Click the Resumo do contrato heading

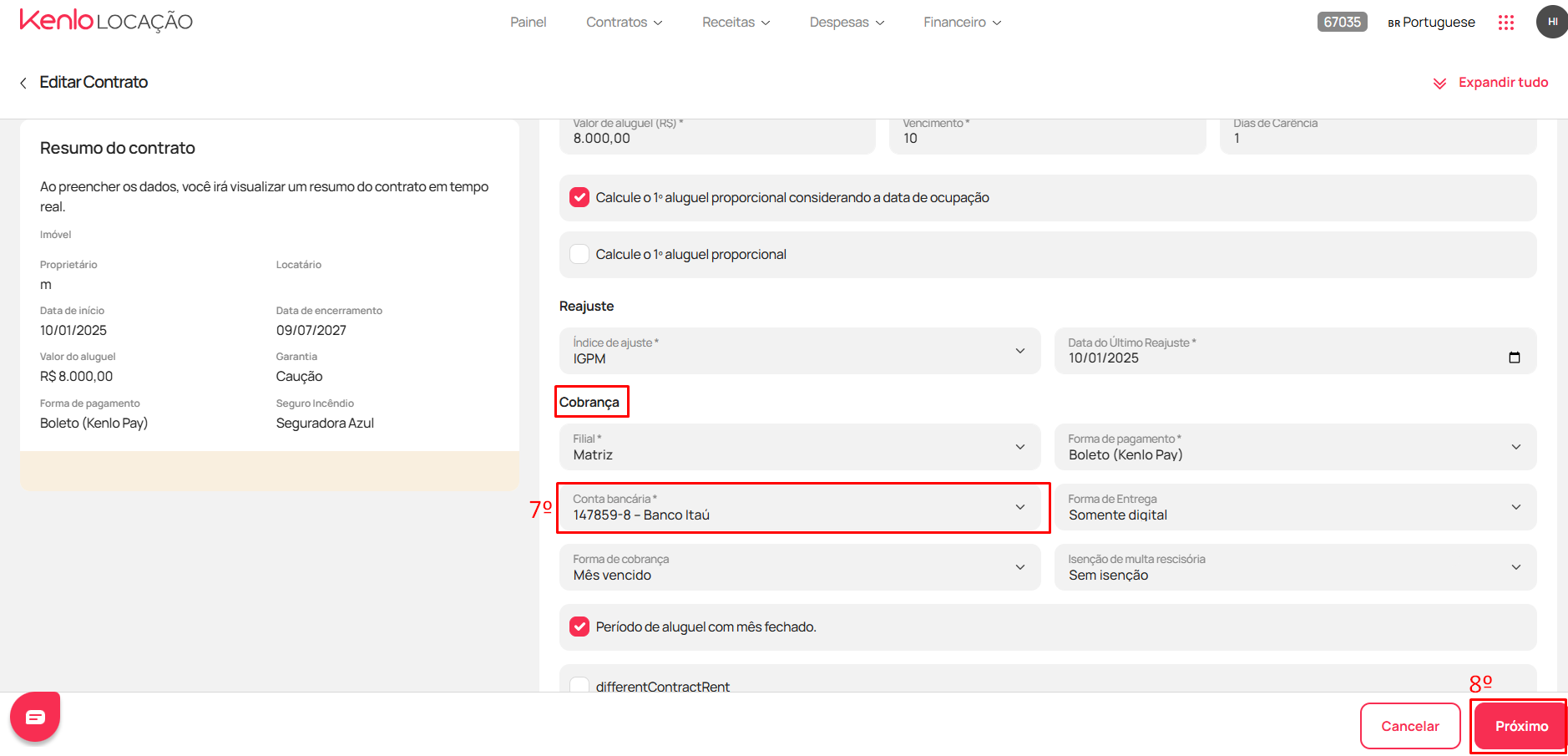(x=118, y=148)
